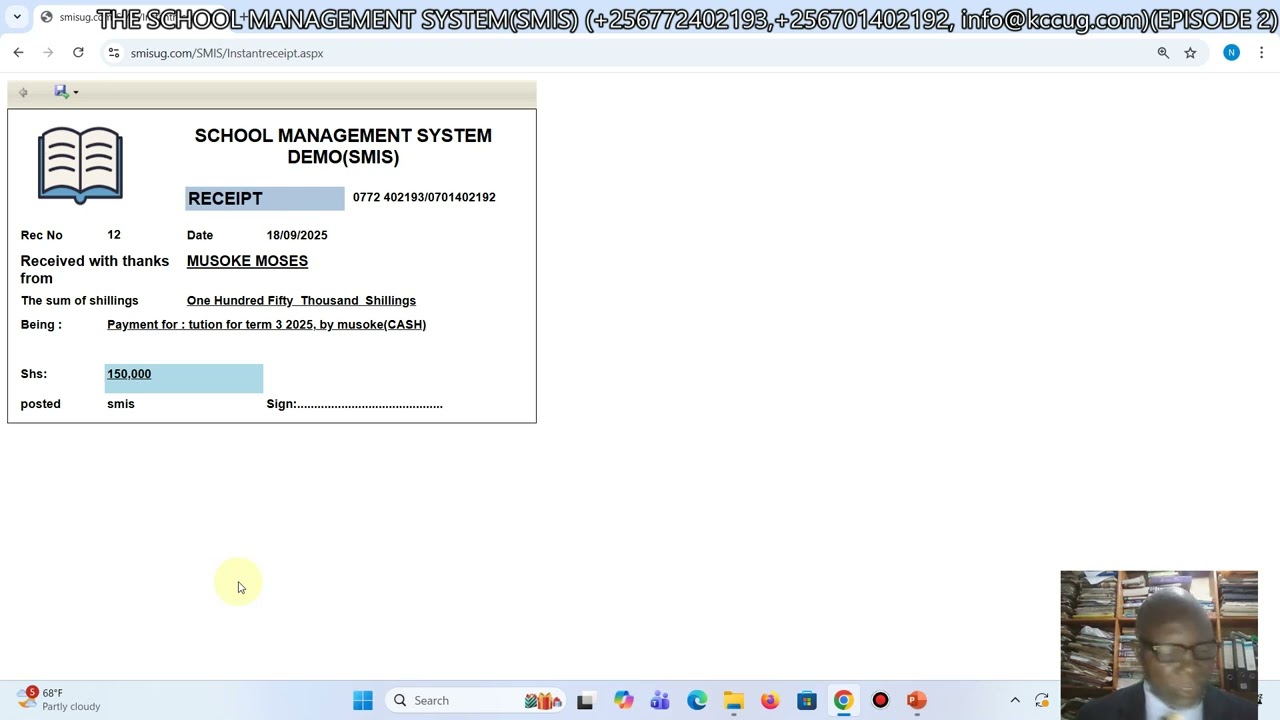The width and height of the screenshot is (1280, 720).
Task: Open Microsoft Edge from taskbar
Action: (x=697, y=701)
